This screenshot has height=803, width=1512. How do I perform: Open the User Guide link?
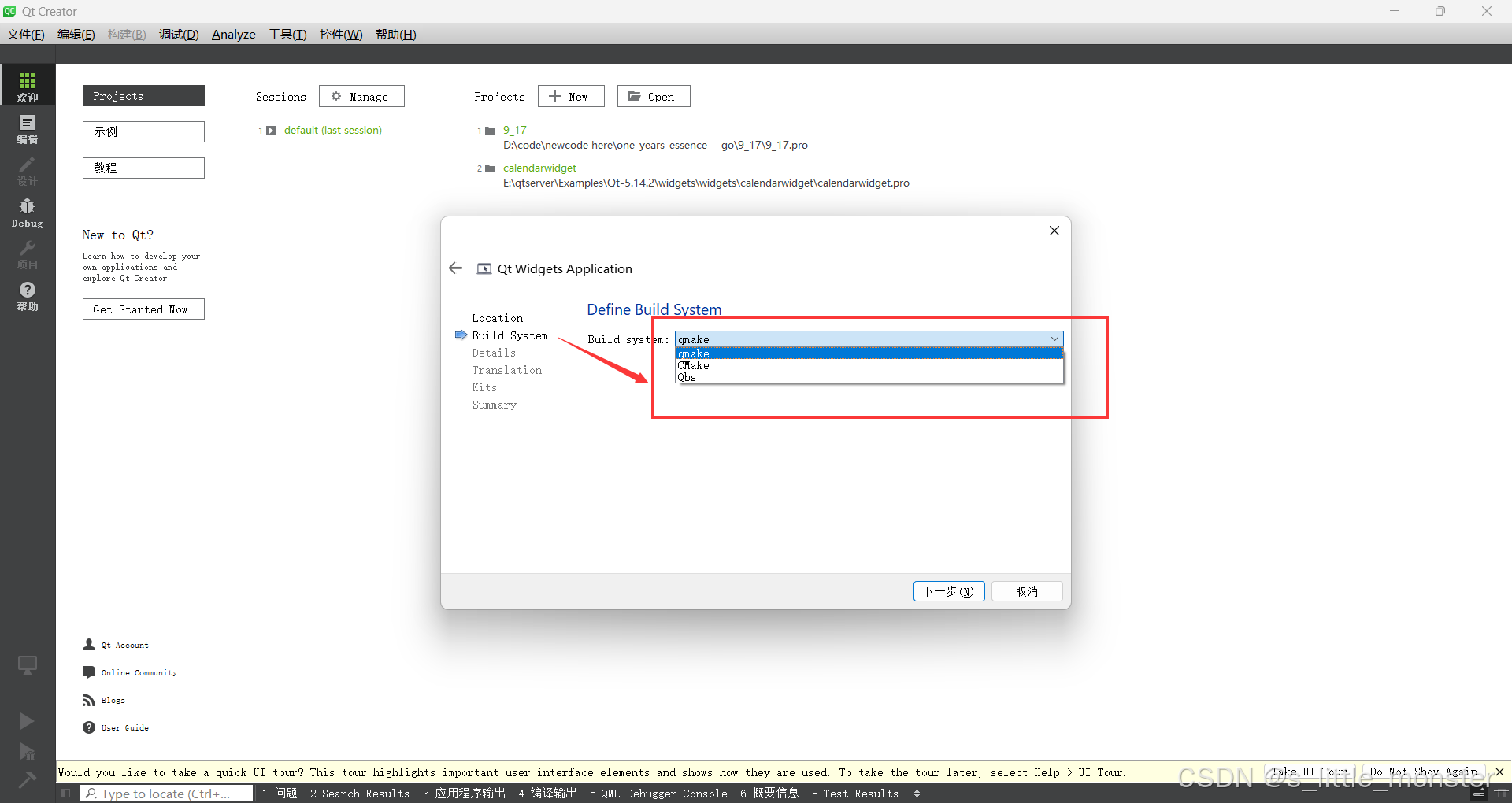(x=125, y=728)
